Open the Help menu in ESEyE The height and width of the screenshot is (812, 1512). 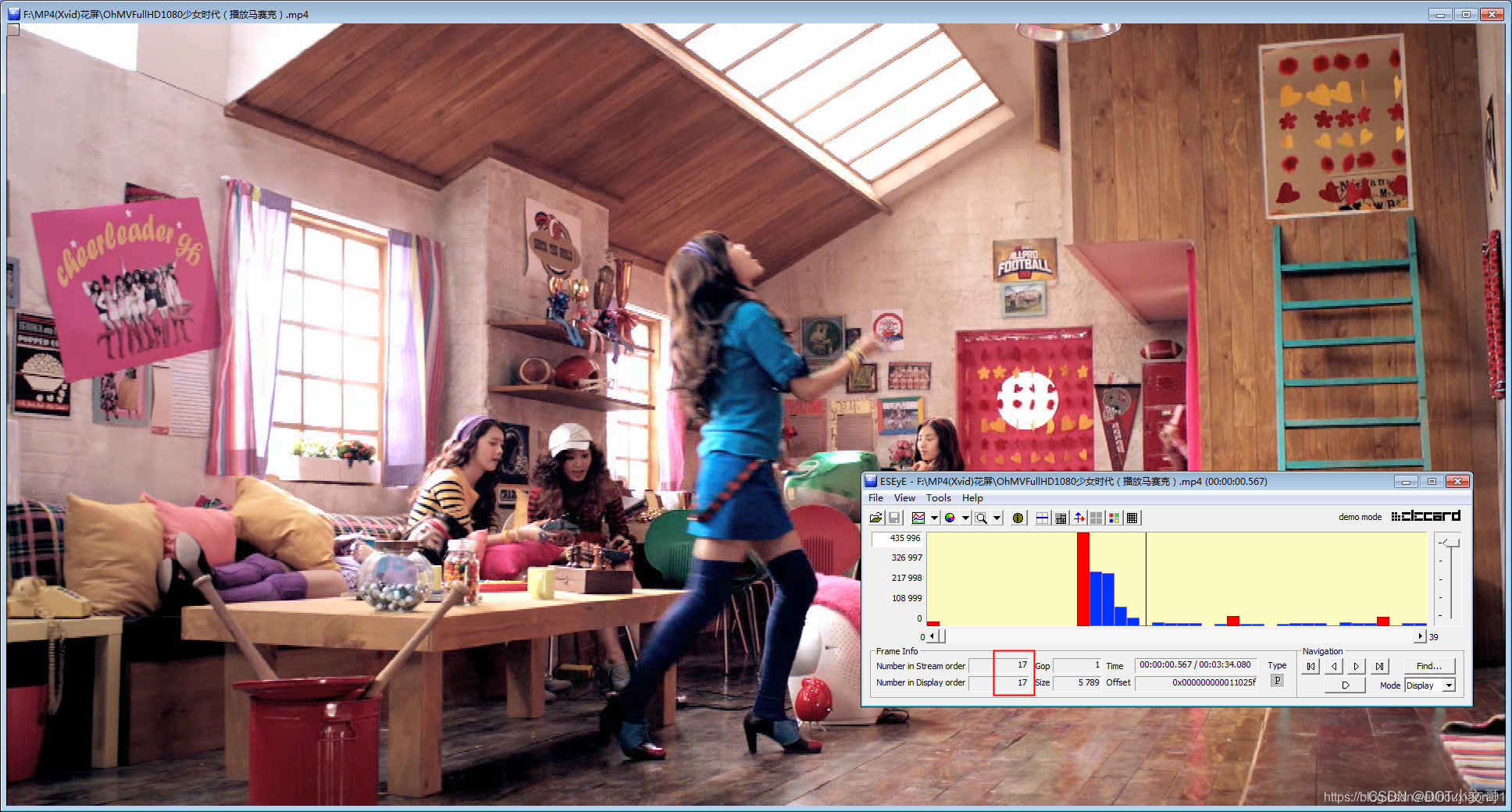(x=972, y=498)
